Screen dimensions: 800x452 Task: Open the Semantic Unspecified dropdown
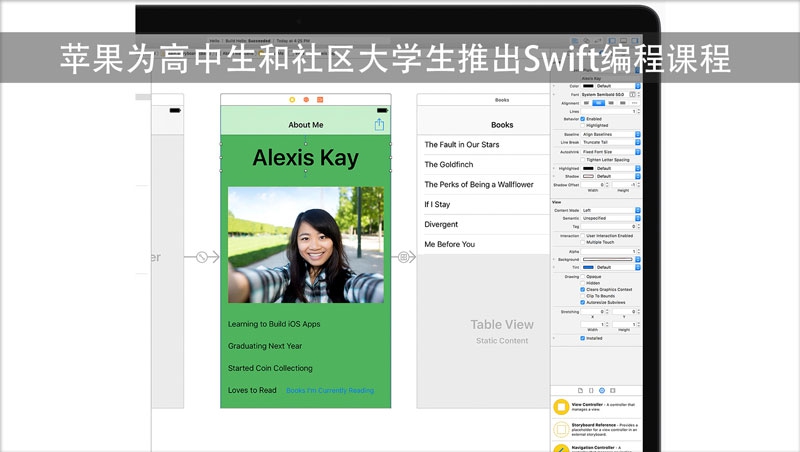pyautogui.click(x=611, y=218)
